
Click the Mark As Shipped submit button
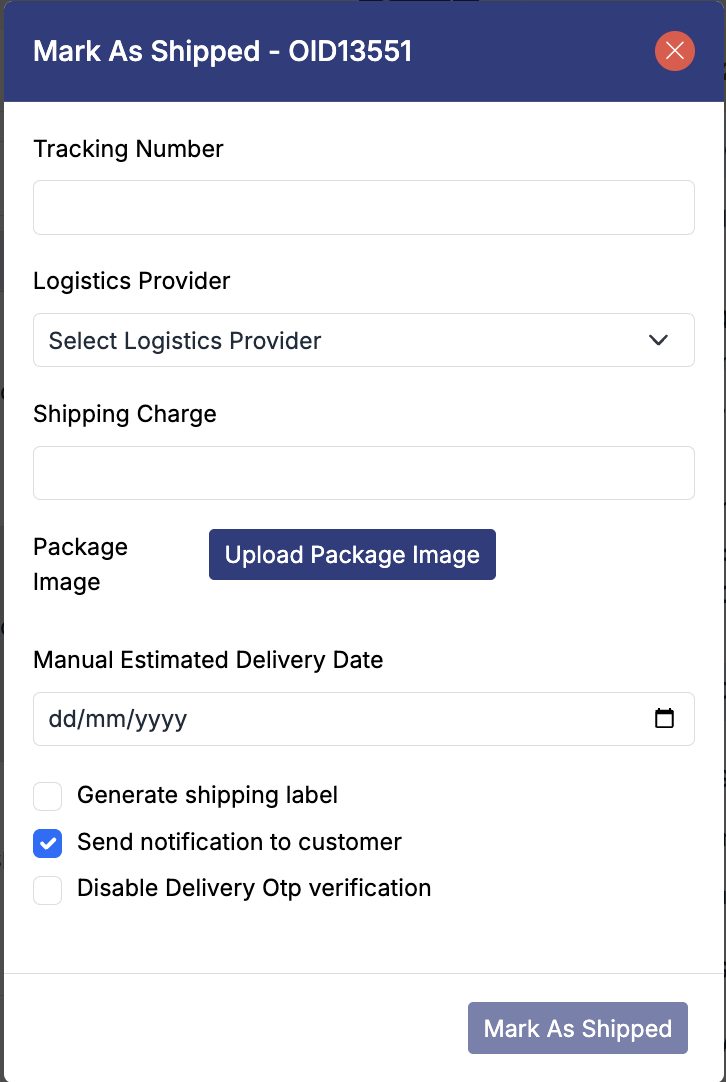(x=577, y=1028)
